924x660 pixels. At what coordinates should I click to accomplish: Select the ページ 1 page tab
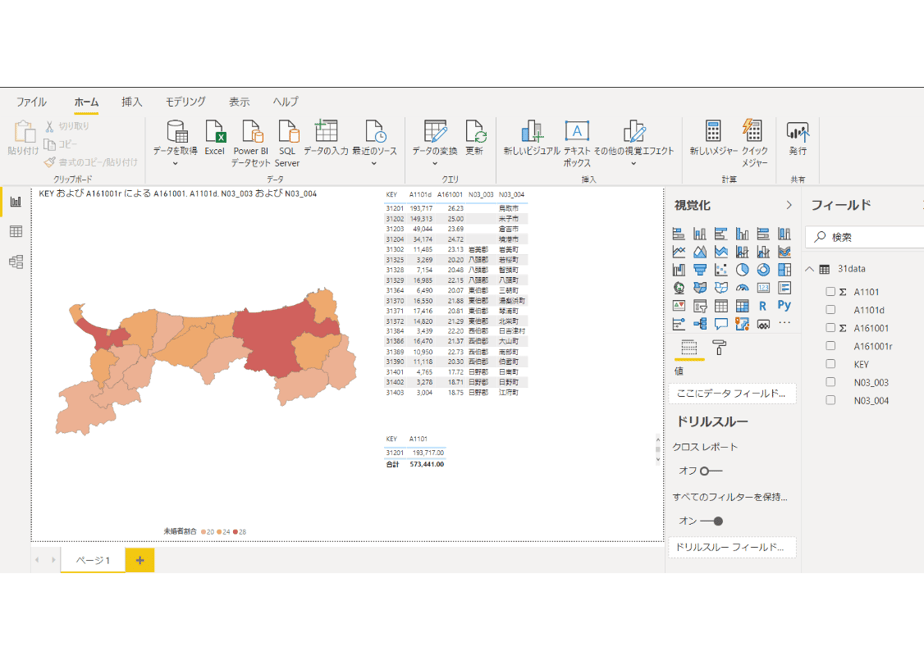(x=93, y=560)
